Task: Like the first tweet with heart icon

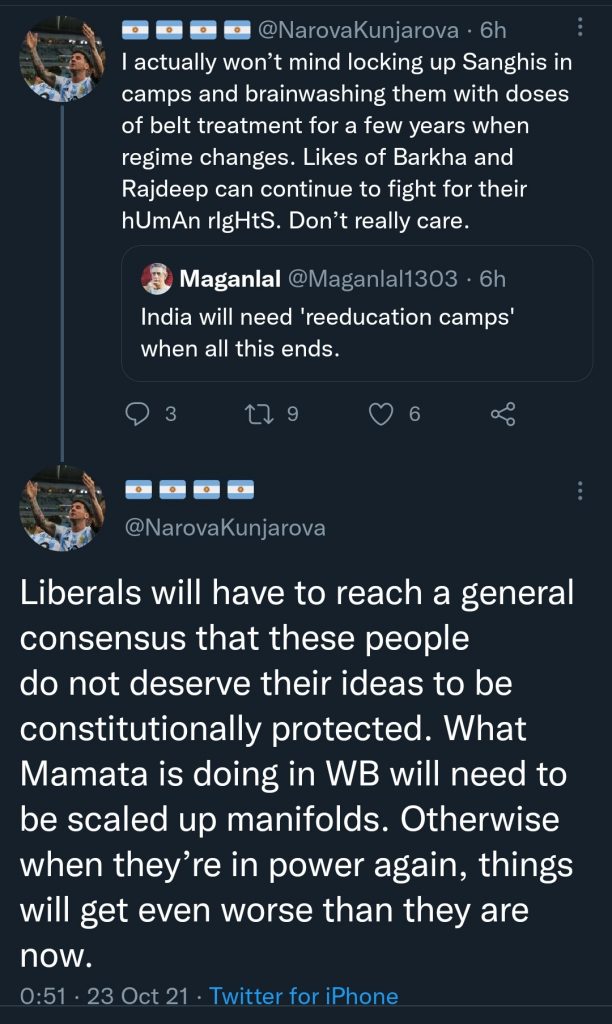Action: (382, 414)
